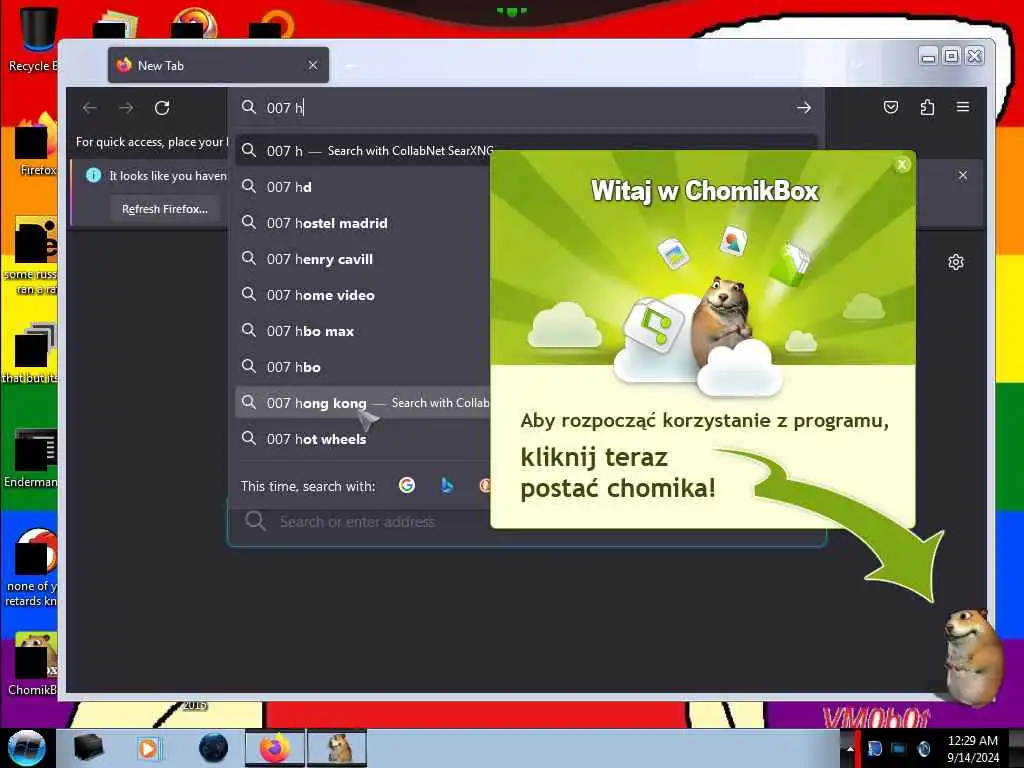
Task: Open the Firefox extensions puzzle icon
Action: point(927,107)
